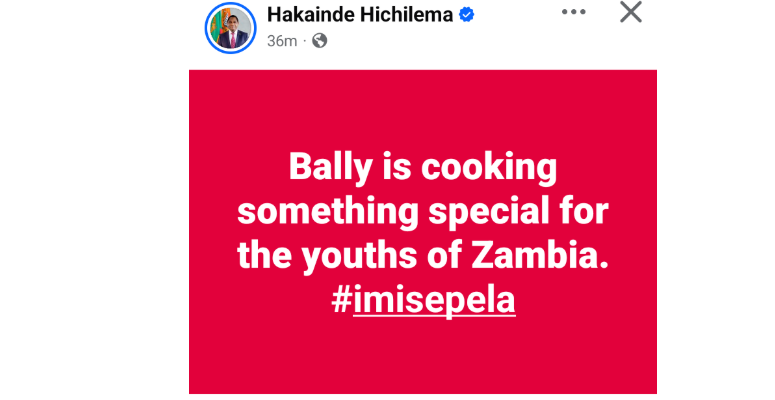Click empty red area below the hashtag
The width and height of the screenshot is (775, 400).
point(422,355)
